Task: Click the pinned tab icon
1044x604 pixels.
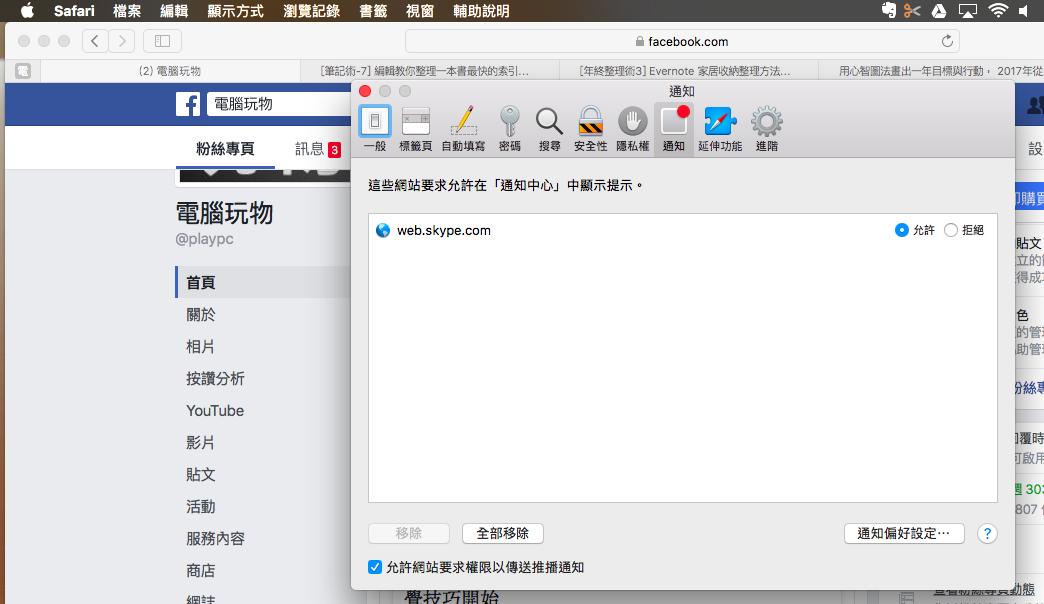Action: 23,71
